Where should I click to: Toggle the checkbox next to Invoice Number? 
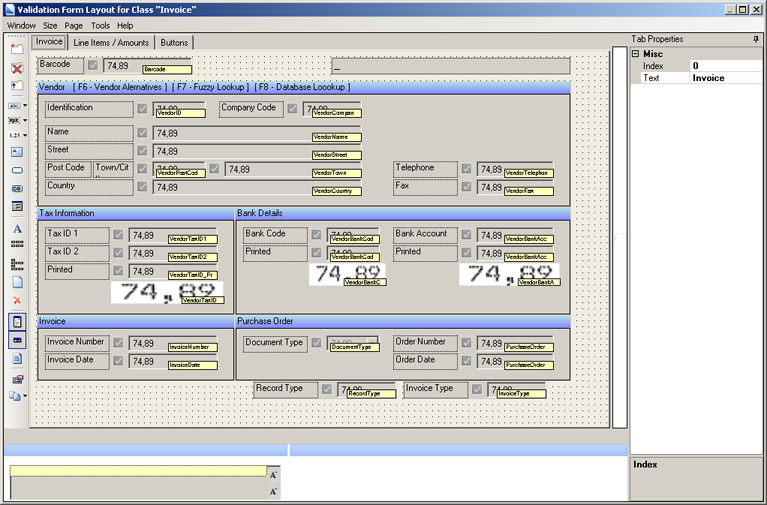pos(119,342)
